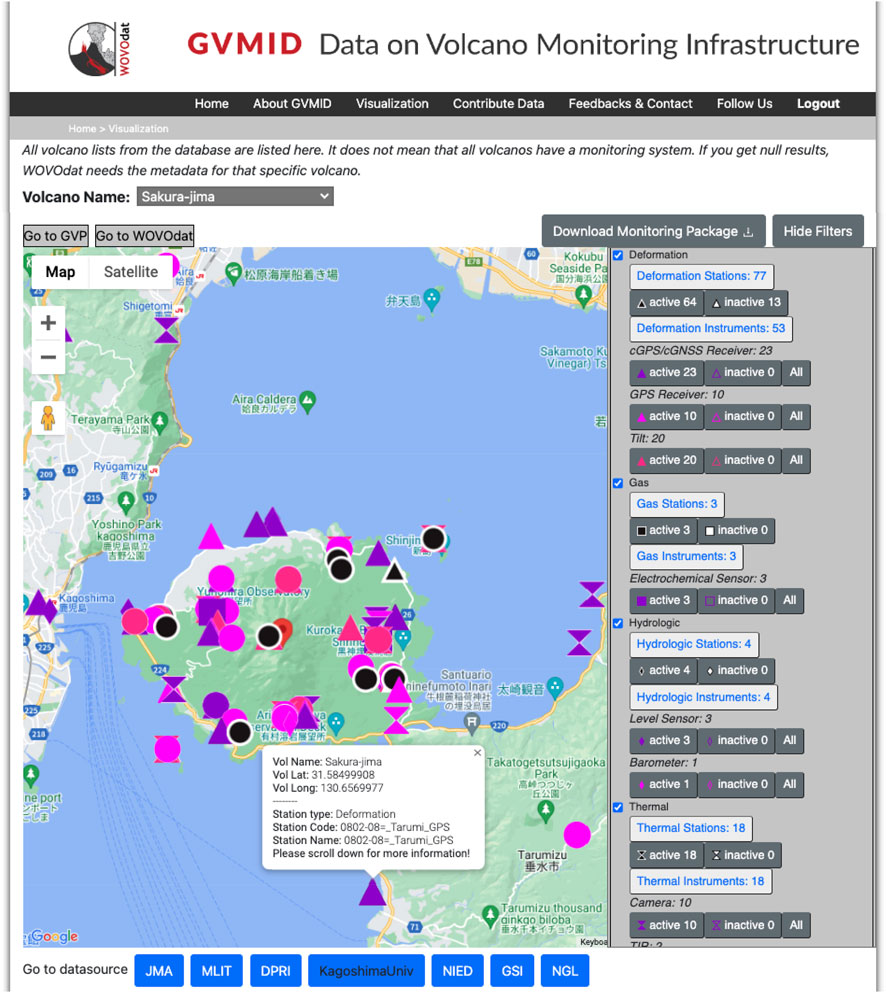Open the Visualization menu item
The image size is (886, 993).
pyautogui.click(x=392, y=104)
